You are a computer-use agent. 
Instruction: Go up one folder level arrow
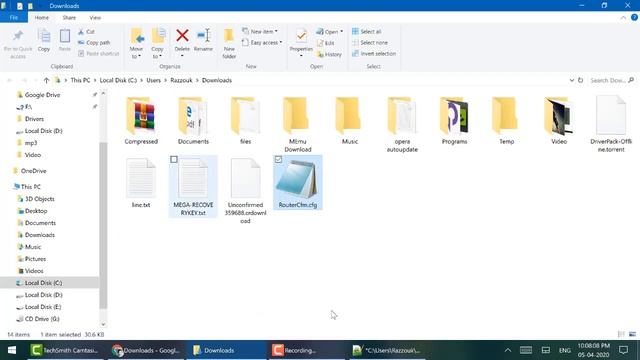pos(46,80)
